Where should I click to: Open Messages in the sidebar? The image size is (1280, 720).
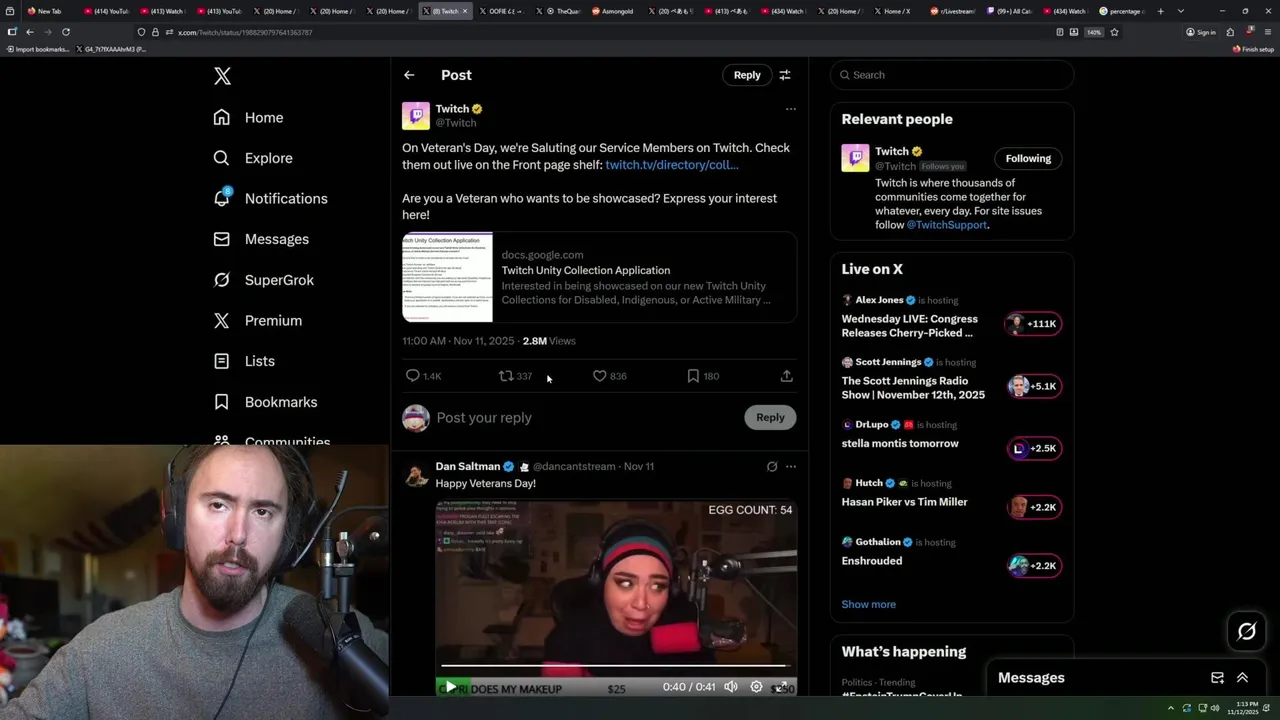[262, 239]
